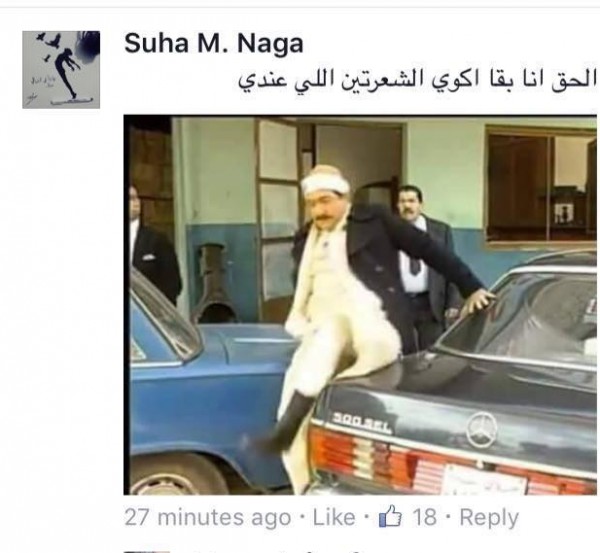The height and width of the screenshot is (553, 600).
Task: Click the 300 SEL badge in photo
Action: tap(361, 422)
